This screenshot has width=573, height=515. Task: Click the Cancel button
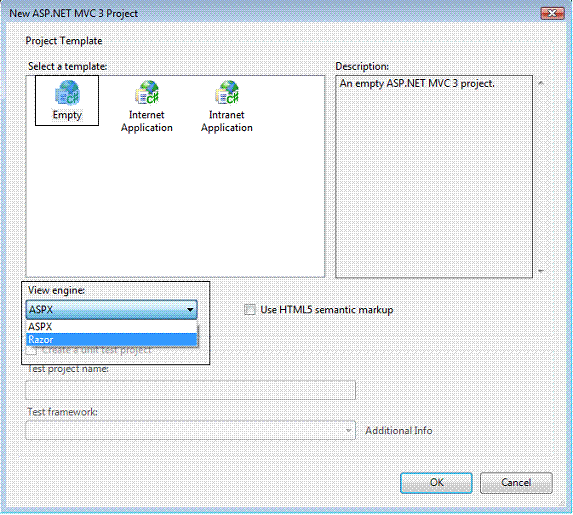coord(516,483)
